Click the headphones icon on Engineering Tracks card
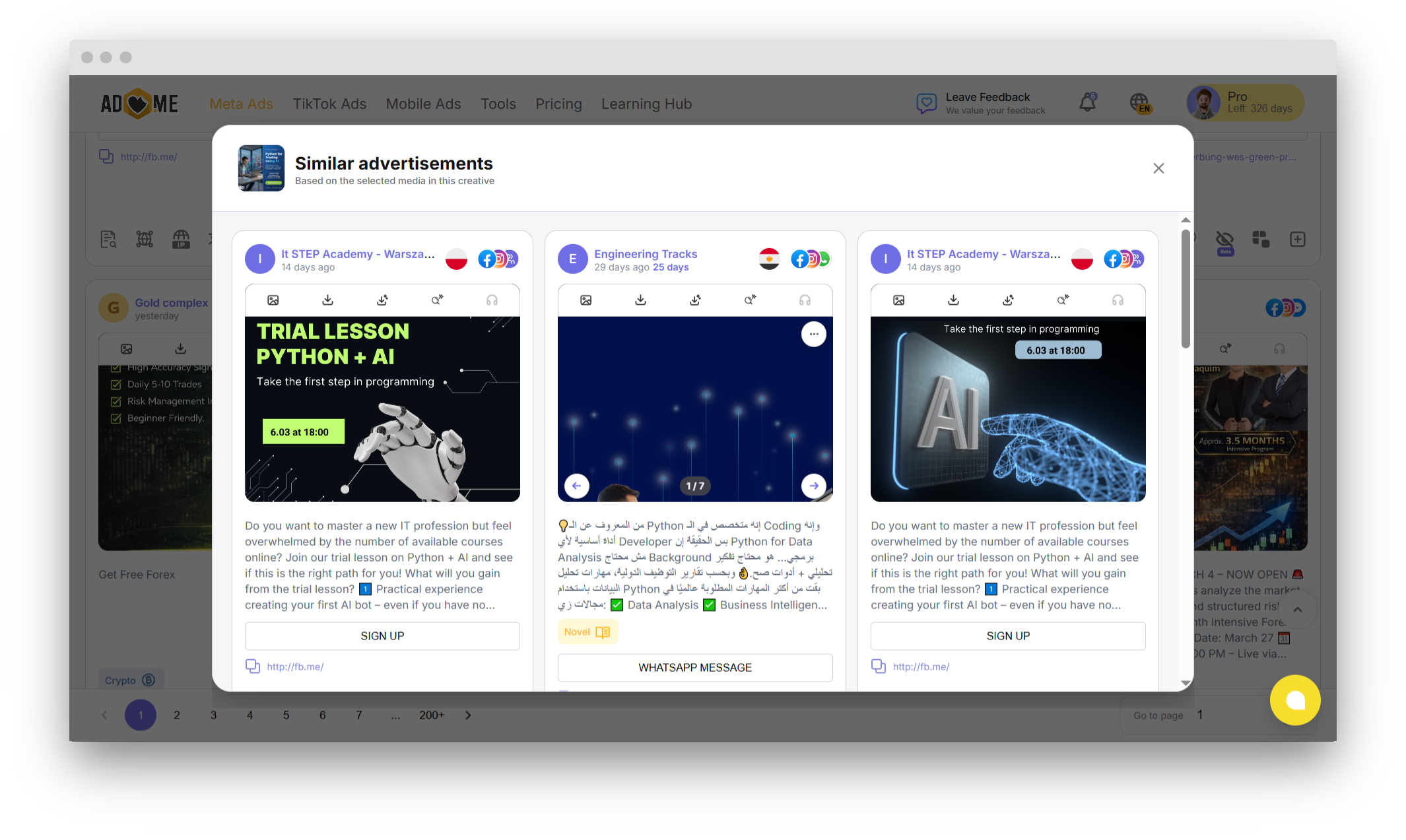1406x840 pixels. 805,300
